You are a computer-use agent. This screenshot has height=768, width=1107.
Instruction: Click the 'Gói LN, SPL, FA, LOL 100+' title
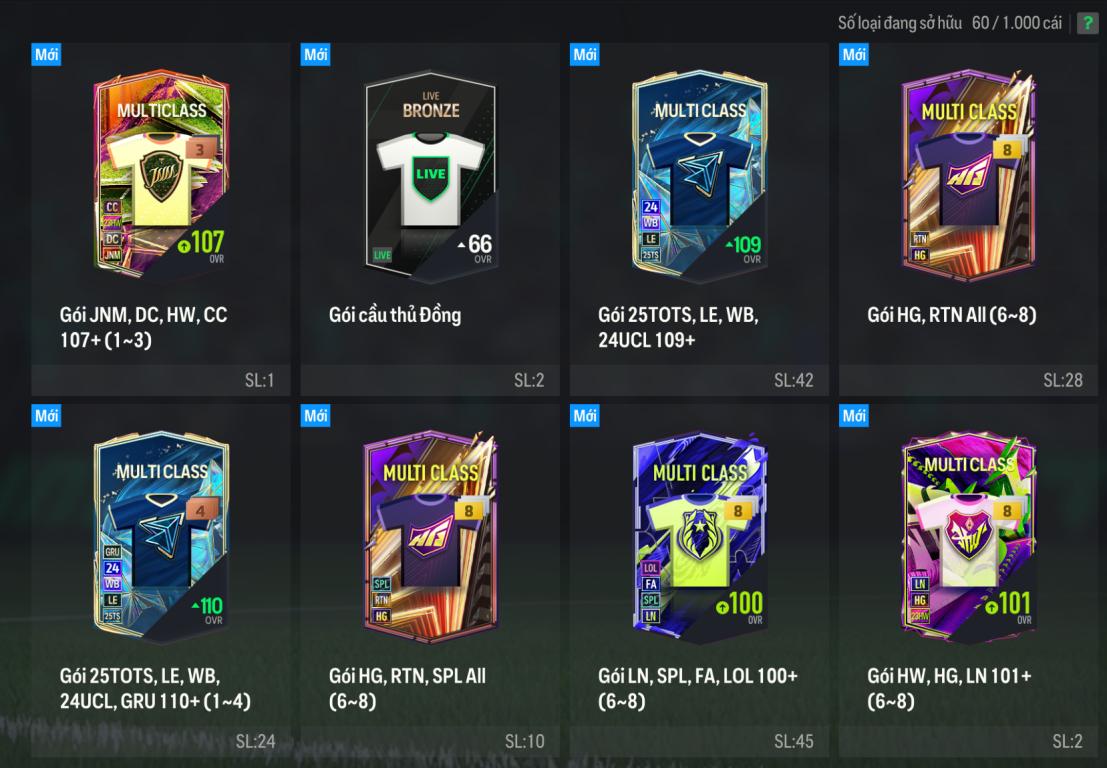698,676
